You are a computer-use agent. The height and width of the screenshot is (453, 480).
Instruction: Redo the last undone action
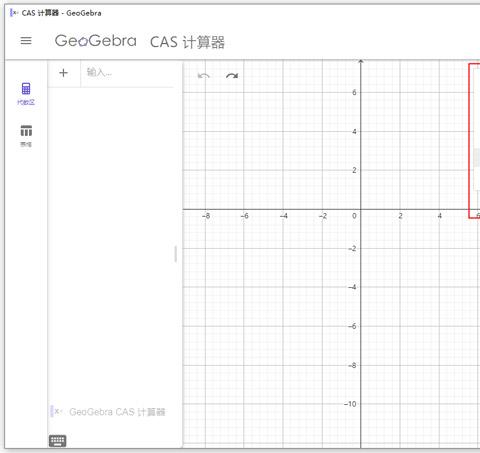(232, 76)
